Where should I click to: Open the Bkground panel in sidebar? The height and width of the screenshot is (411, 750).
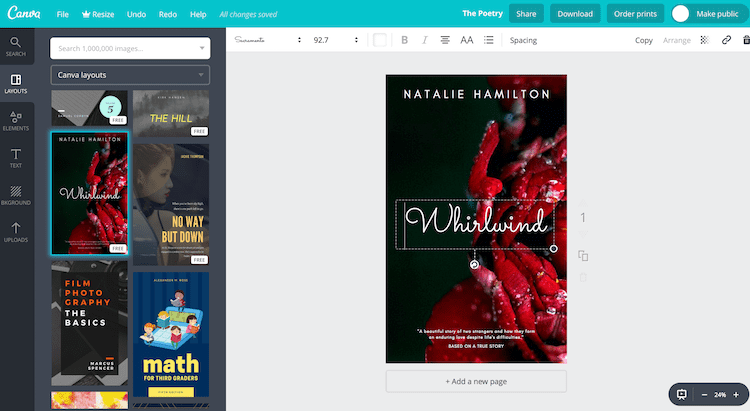[x=16, y=195]
